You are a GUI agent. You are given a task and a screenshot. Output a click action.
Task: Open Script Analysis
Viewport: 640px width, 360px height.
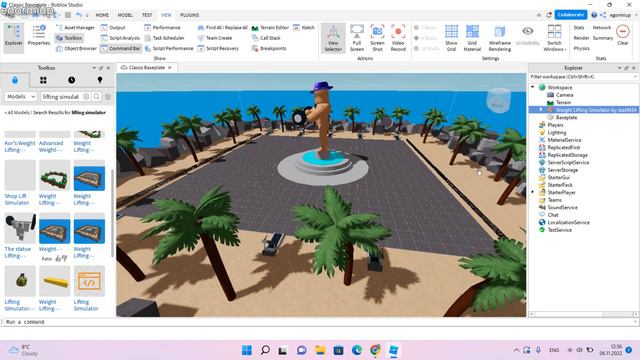coord(120,38)
